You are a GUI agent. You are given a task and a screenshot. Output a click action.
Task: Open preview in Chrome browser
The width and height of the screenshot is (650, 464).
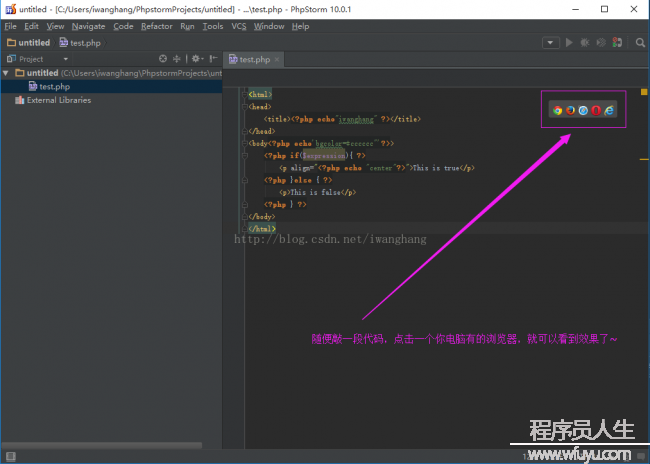[558, 110]
